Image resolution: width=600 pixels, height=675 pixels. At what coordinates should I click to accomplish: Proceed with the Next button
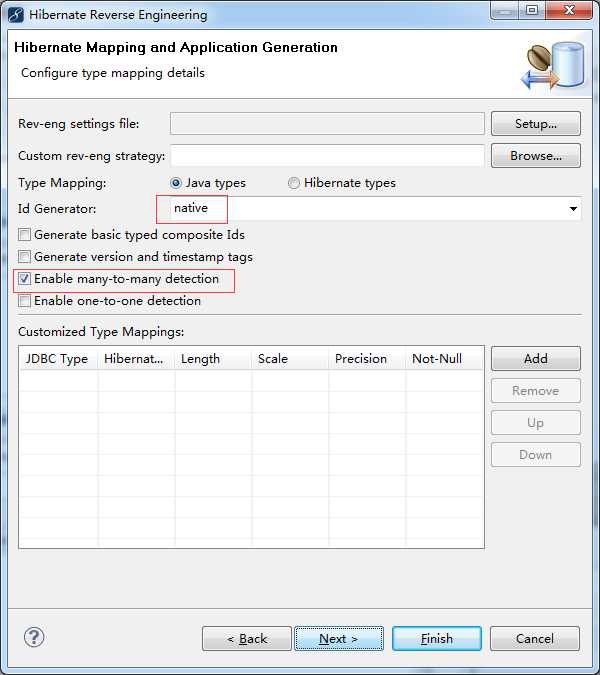click(x=339, y=638)
